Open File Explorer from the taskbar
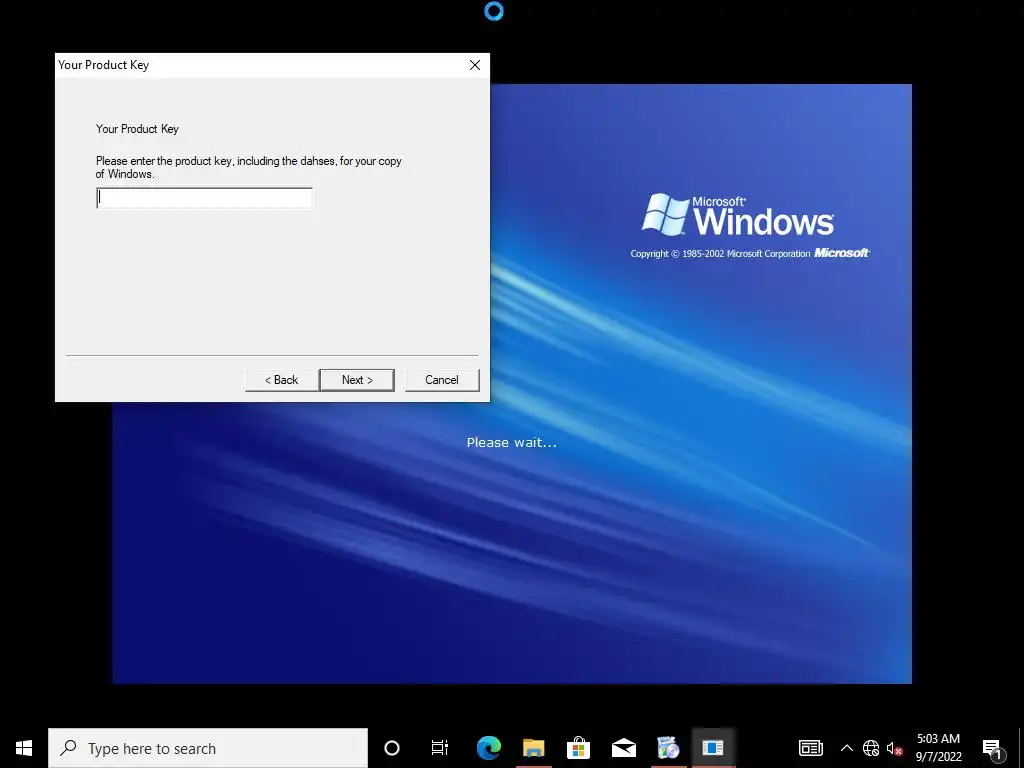Image resolution: width=1024 pixels, height=768 pixels. click(534, 748)
